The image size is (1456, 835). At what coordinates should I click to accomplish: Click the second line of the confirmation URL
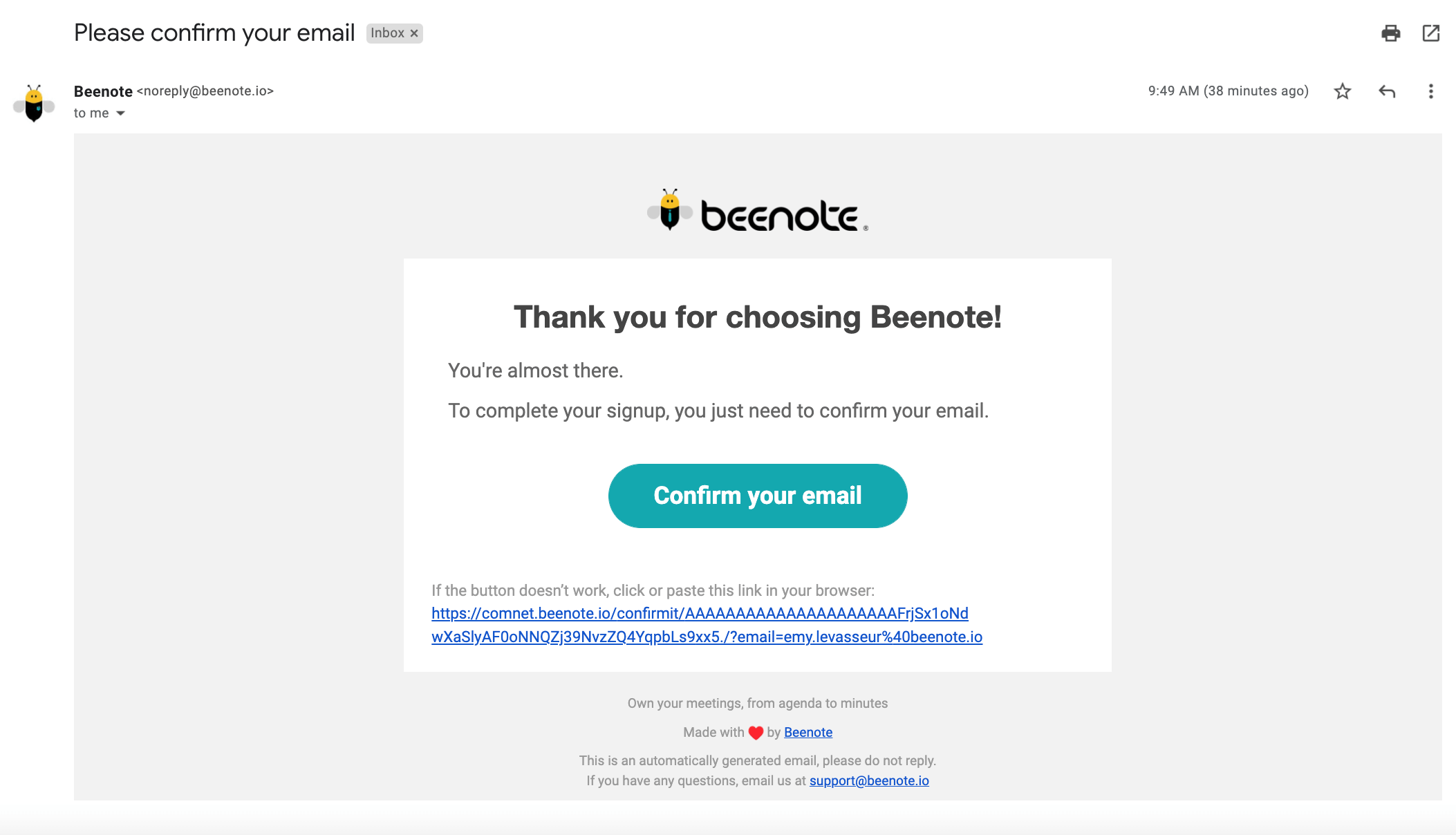(707, 637)
